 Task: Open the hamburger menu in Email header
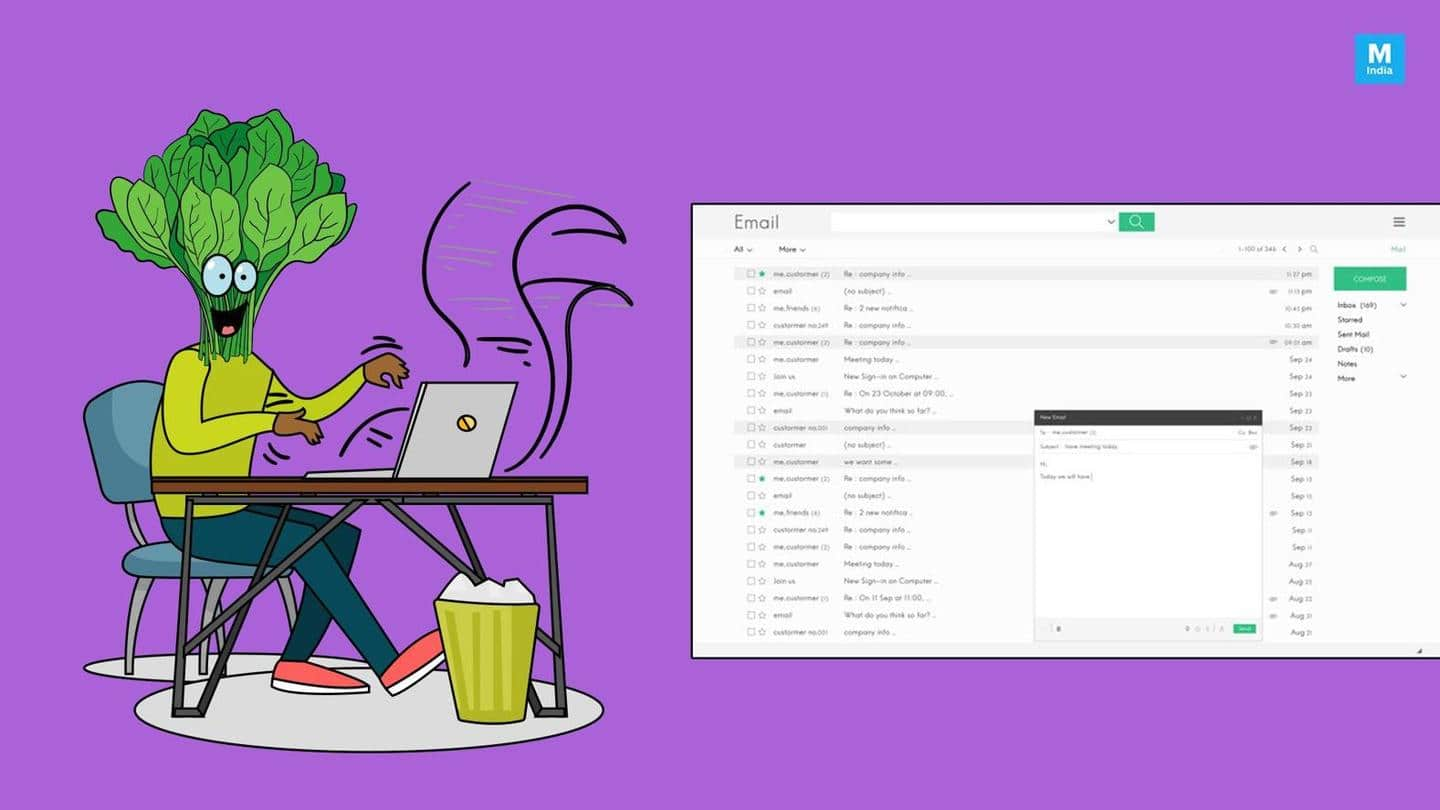pyautogui.click(x=1399, y=222)
